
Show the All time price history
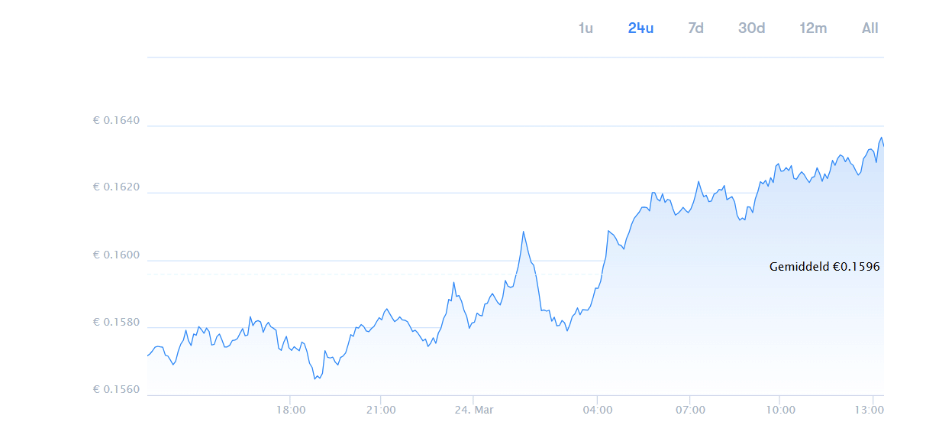pyautogui.click(x=870, y=28)
